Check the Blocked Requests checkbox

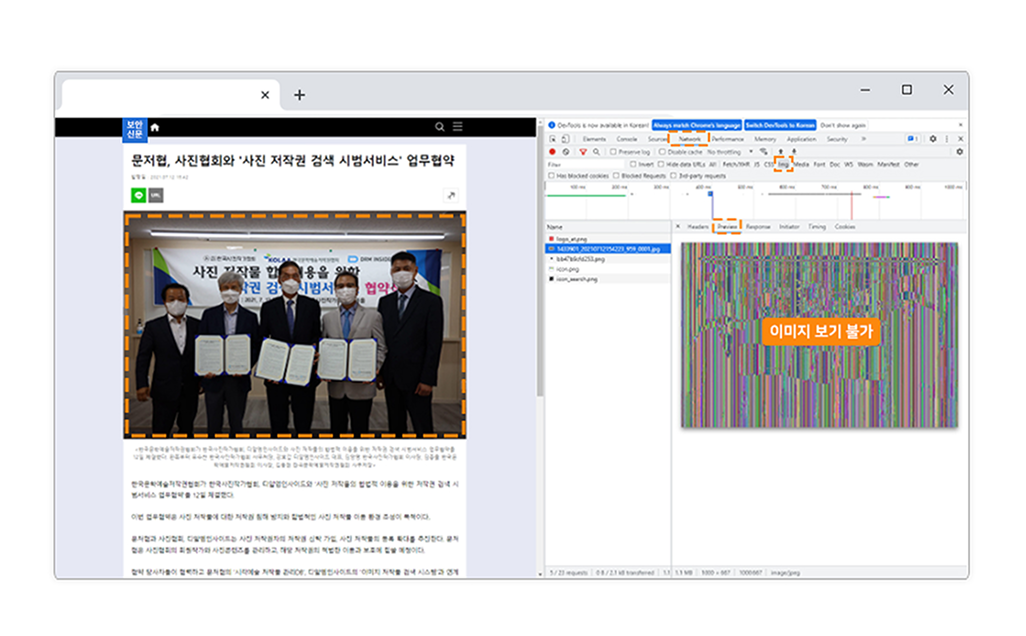tap(616, 176)
